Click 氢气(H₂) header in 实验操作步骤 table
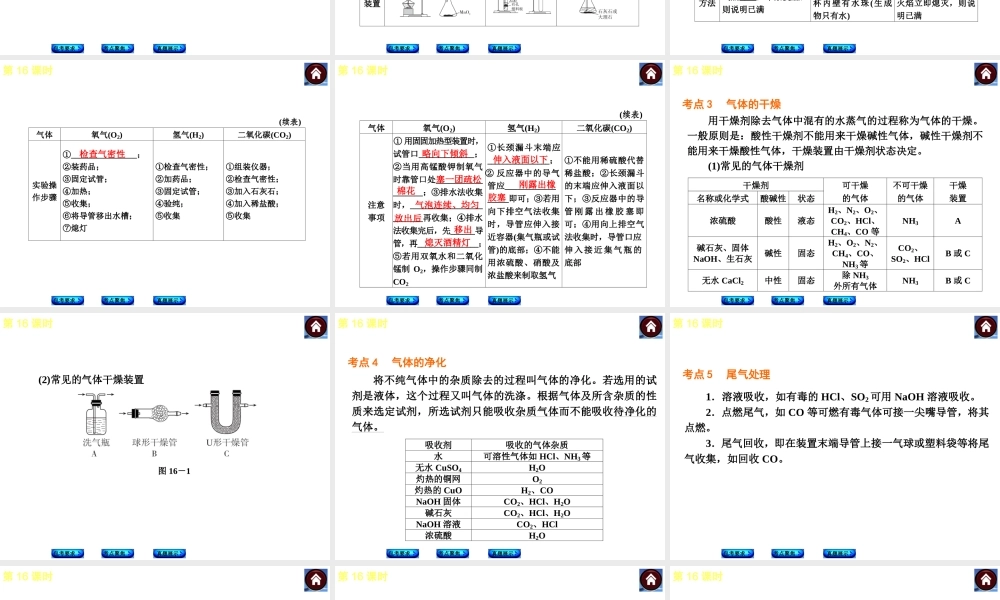The image size is (1000, 600). click(188, 135)
